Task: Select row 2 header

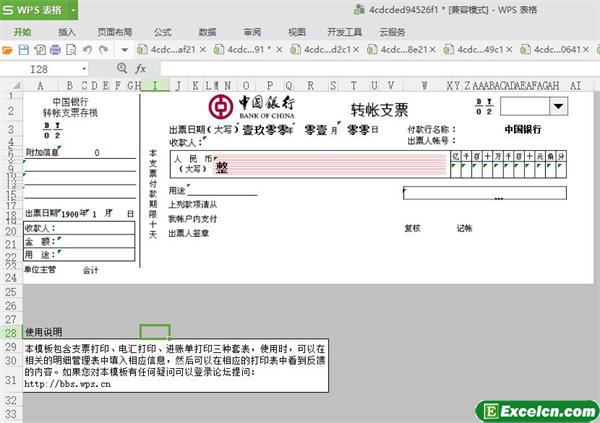Action: tap(11, 111)
